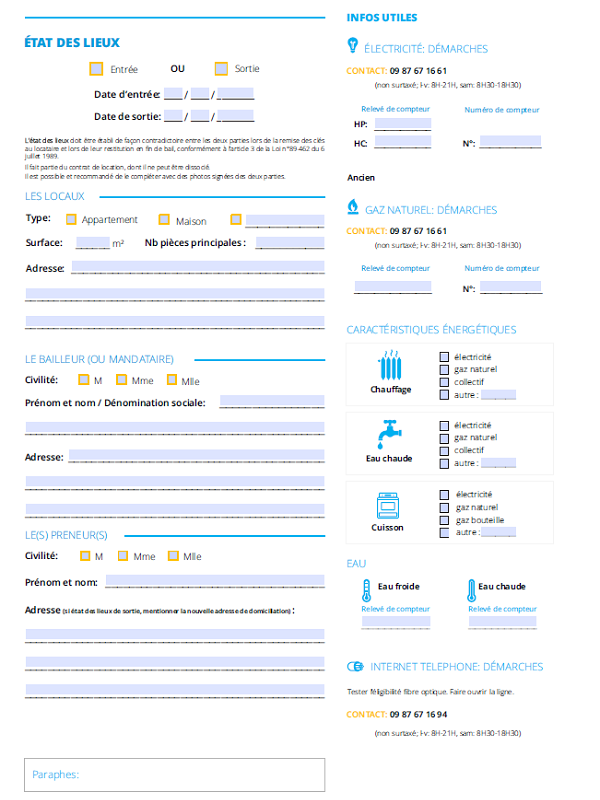This screenshot has height=800, width=600.
Task: Click the Eau chaude Relevé de compteur field under Eau
Action: coord(503,621)
